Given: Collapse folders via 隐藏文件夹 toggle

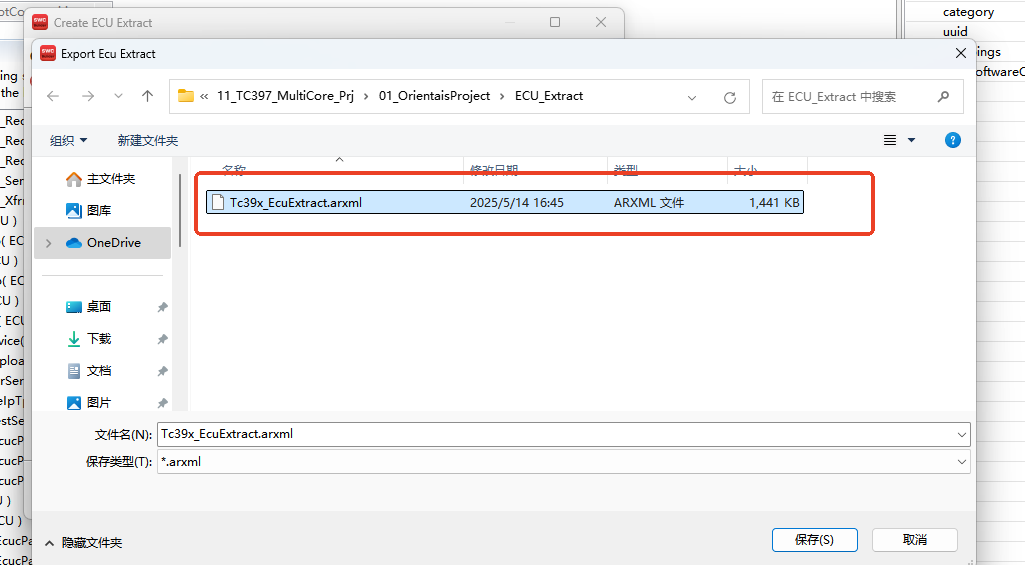Looking at the screenshot, I should point(83,542).
